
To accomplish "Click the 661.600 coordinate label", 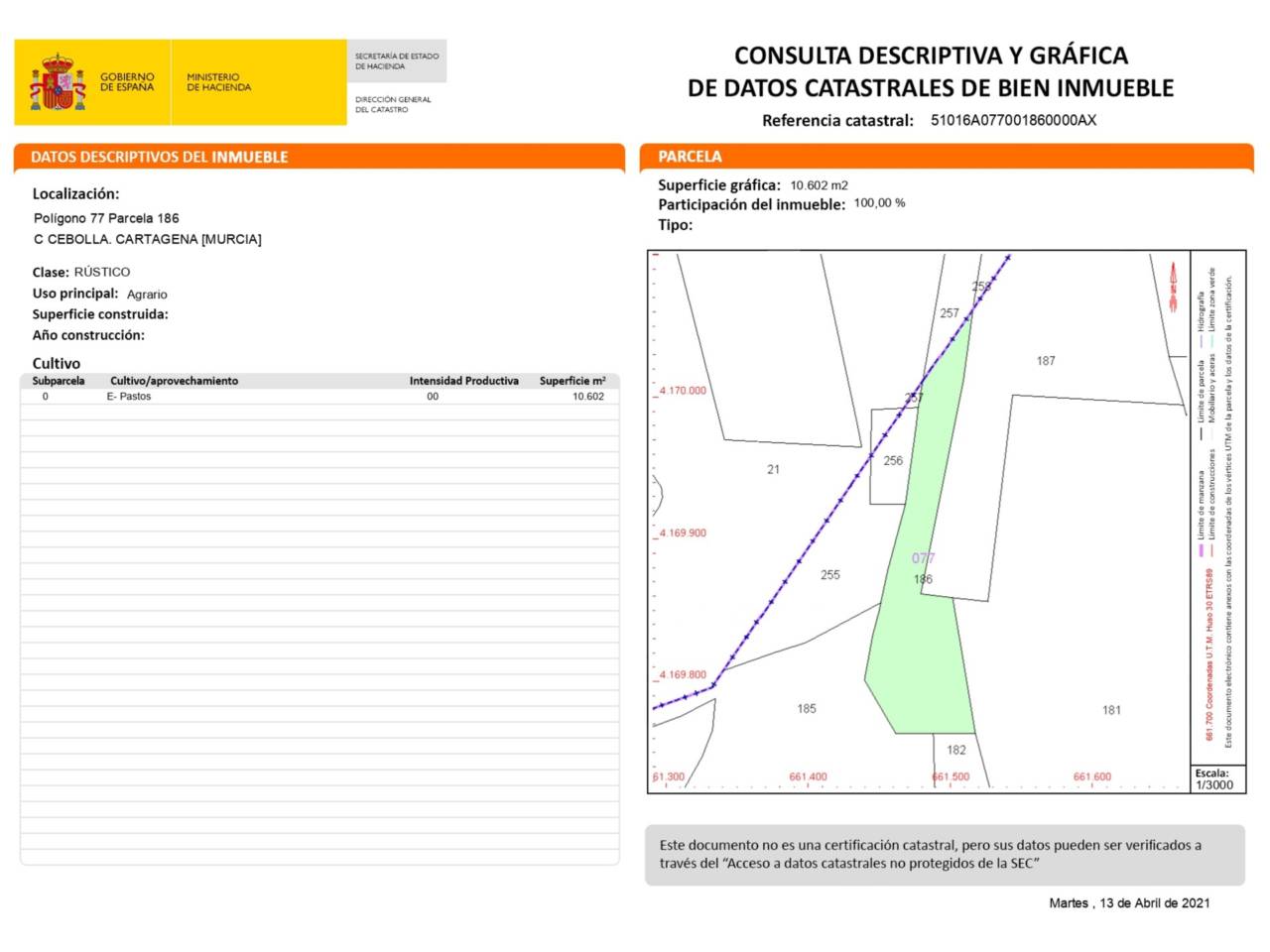I will pos(1092,776).
